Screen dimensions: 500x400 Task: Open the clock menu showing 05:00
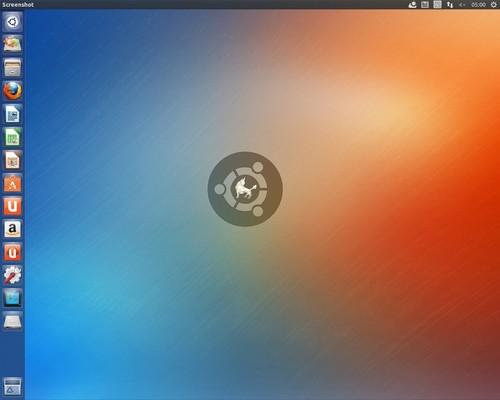coord(478,5)
